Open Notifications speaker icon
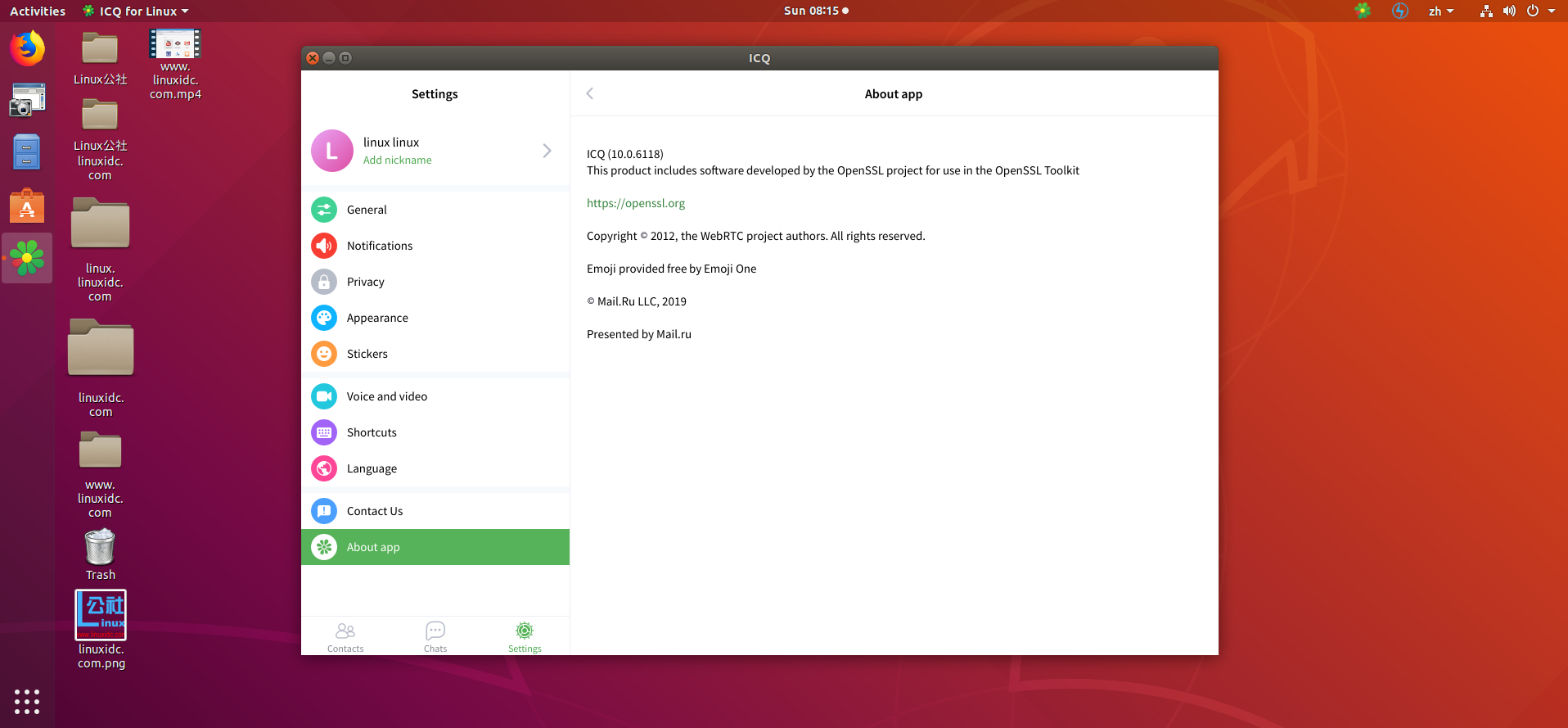The width and height of the screenshot is (1568, 728). (324, 246)
